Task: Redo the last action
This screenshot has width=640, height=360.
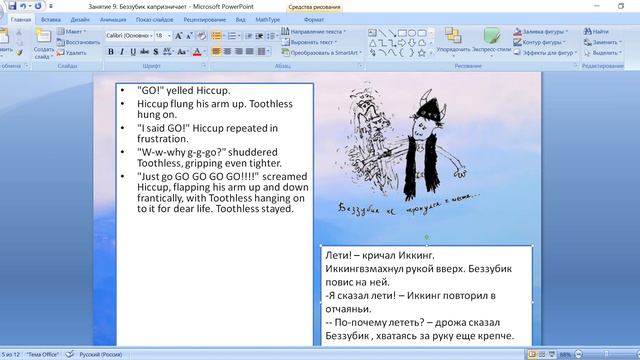Action: point(38,6)
